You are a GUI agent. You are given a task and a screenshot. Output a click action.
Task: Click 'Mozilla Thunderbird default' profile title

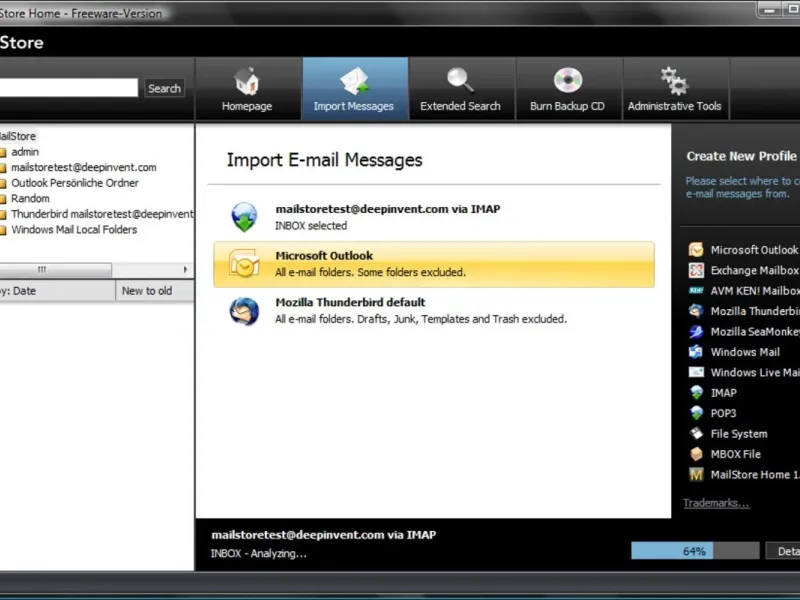[x=350, y=302]
